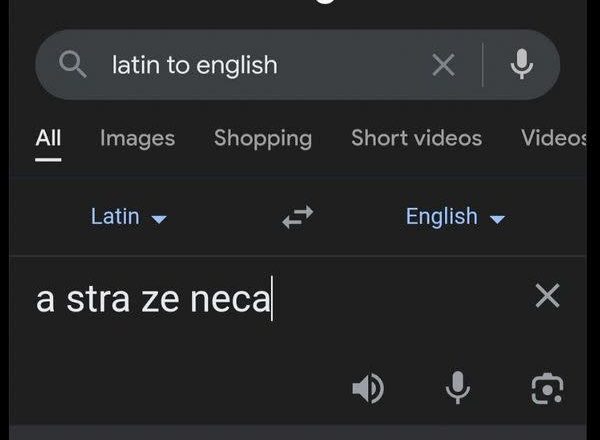Go to the Videos tab
Screen dimensions: 600x440
[x=554, y=138]
